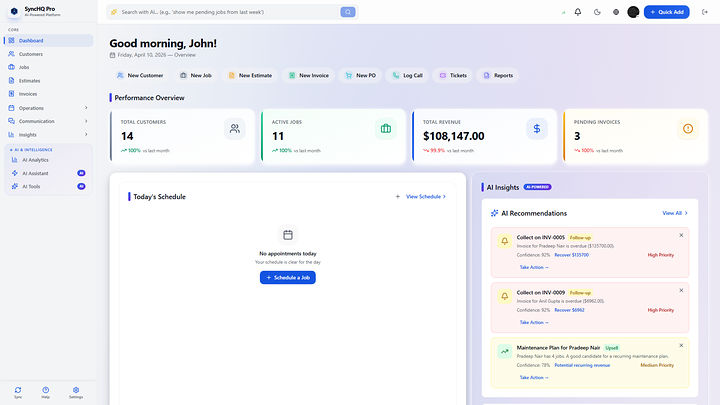Viewport: 720px width, 405px height.
Task: Click the Total Revenue dollar icon
Action: (537, 129)
